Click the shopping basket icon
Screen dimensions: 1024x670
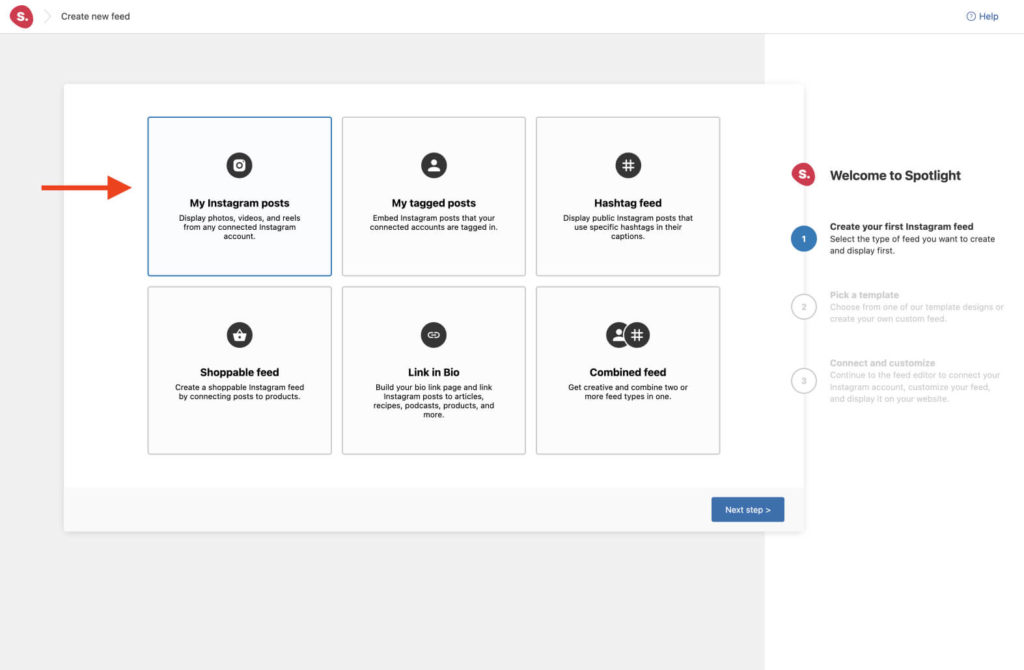tap(240, 335)
